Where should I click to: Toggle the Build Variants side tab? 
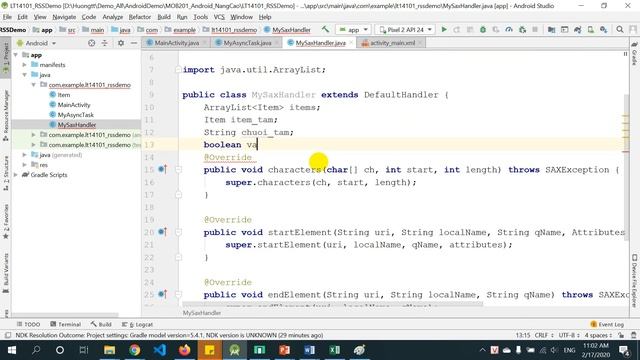coord(6,273)
